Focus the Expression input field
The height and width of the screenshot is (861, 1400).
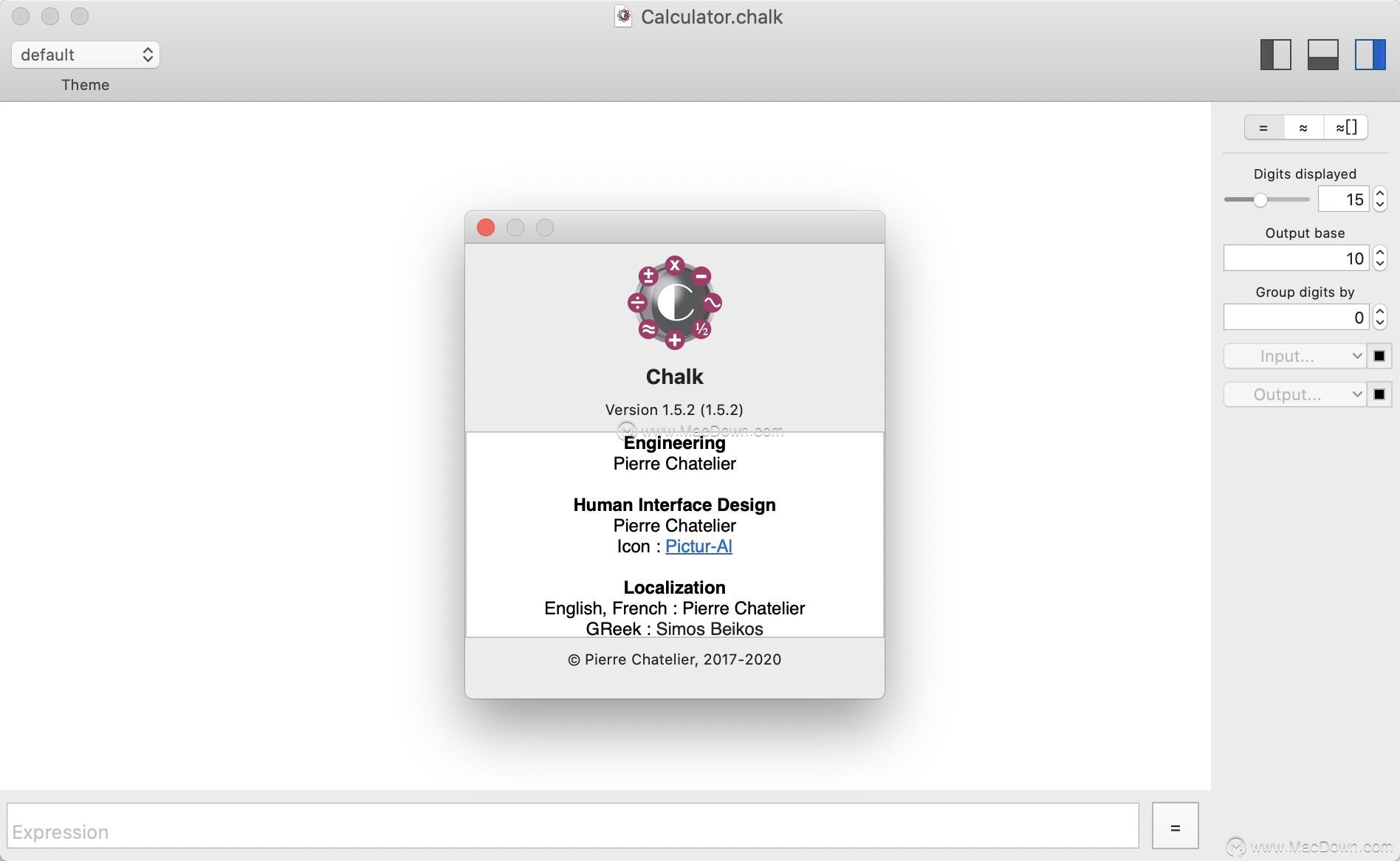tap(573, 826)
